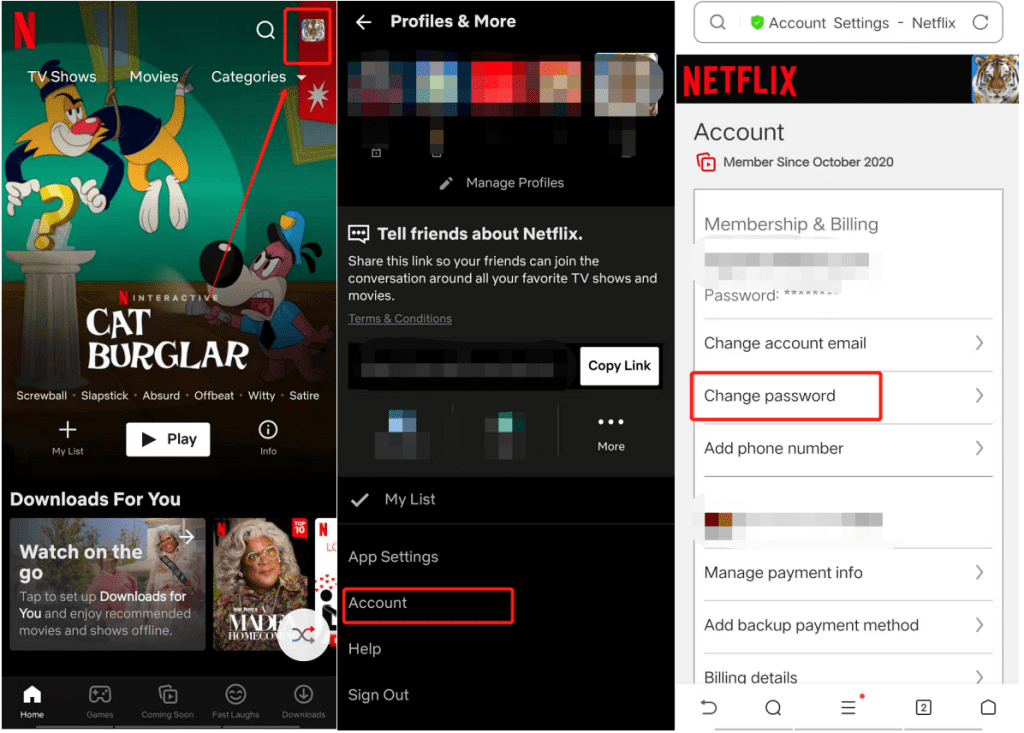Open the Madea Homecoming thumbnail
Viewport: 1024px width, 733px height.
261,584
